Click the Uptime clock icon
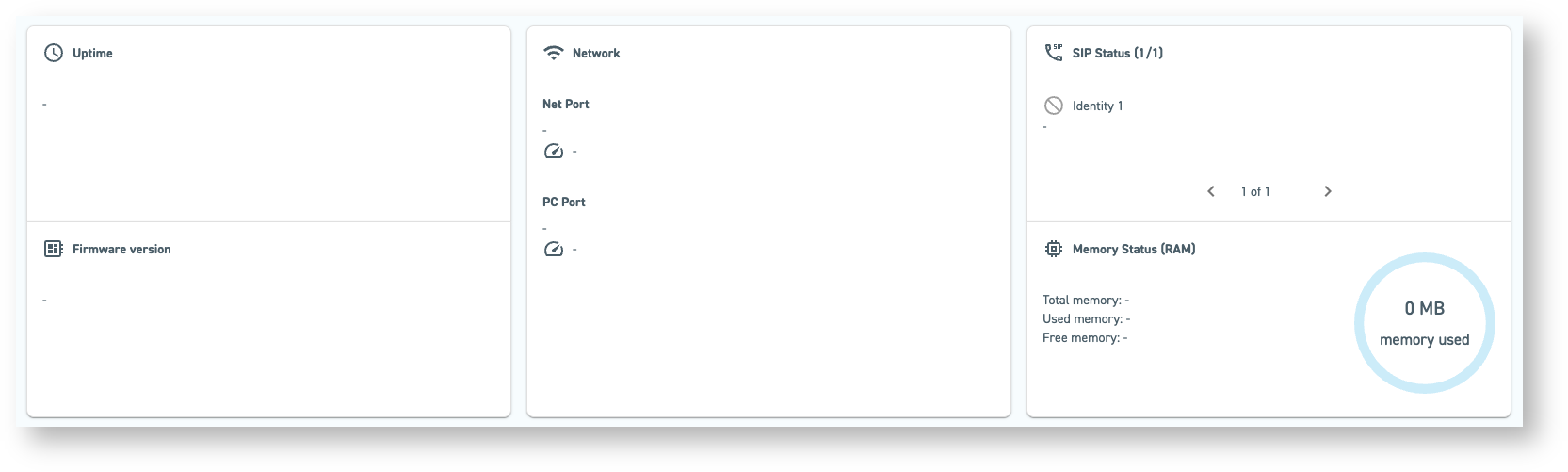The width and height of the screenshot is (1568, 472). pyautogui.click(x=54, y=53)
